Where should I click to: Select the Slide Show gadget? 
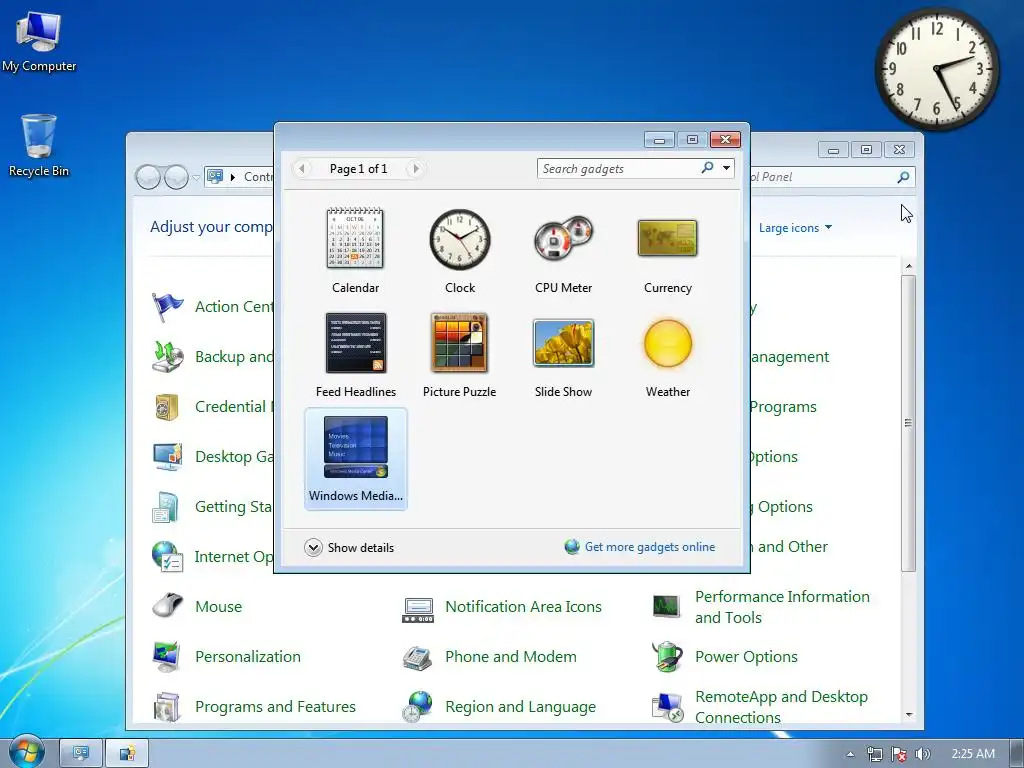click(564, 355)
